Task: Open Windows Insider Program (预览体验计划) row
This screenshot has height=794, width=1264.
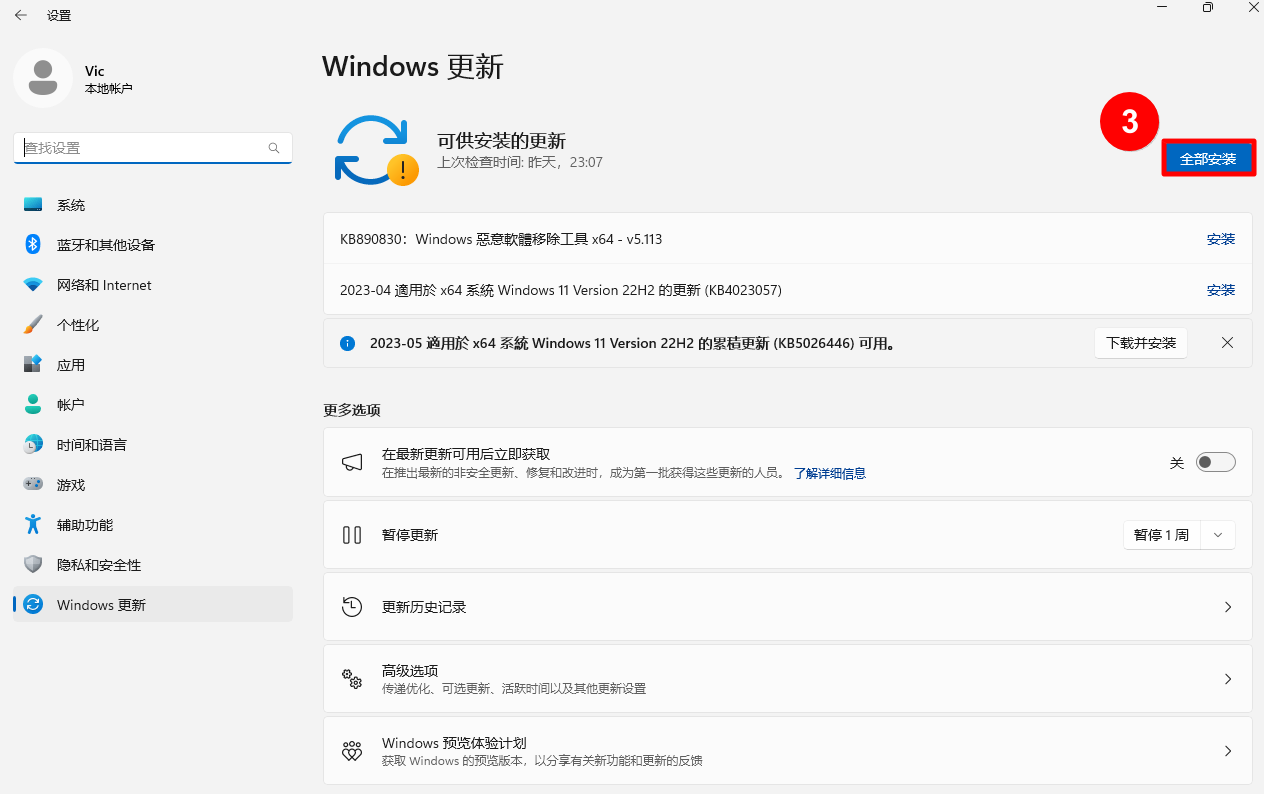Action: [x=787, y=751]
